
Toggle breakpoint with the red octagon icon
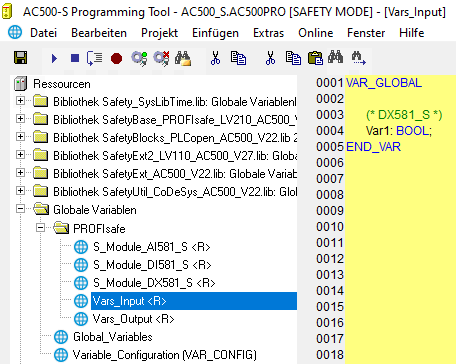tap(116, 59)
